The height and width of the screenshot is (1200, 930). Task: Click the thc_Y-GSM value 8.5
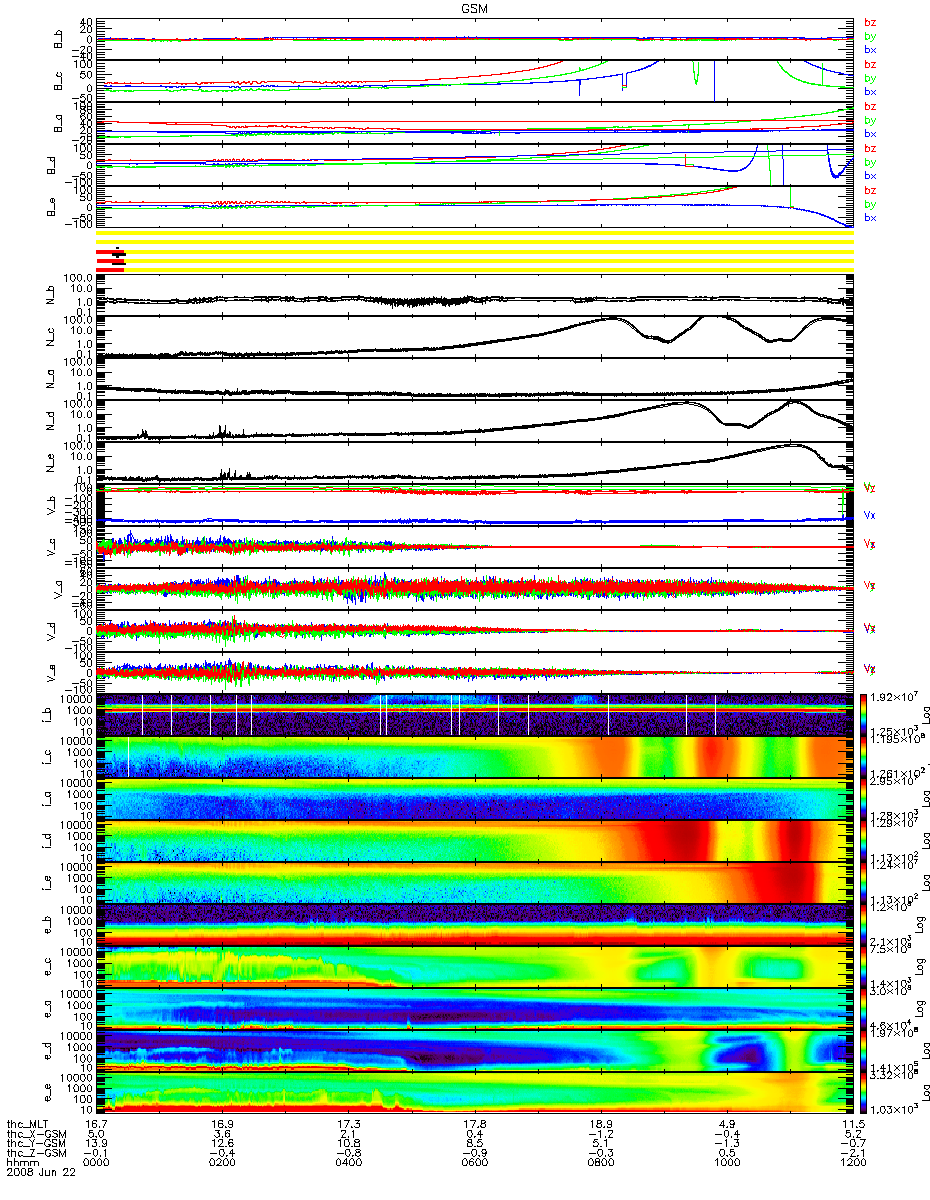point(477,1141)
